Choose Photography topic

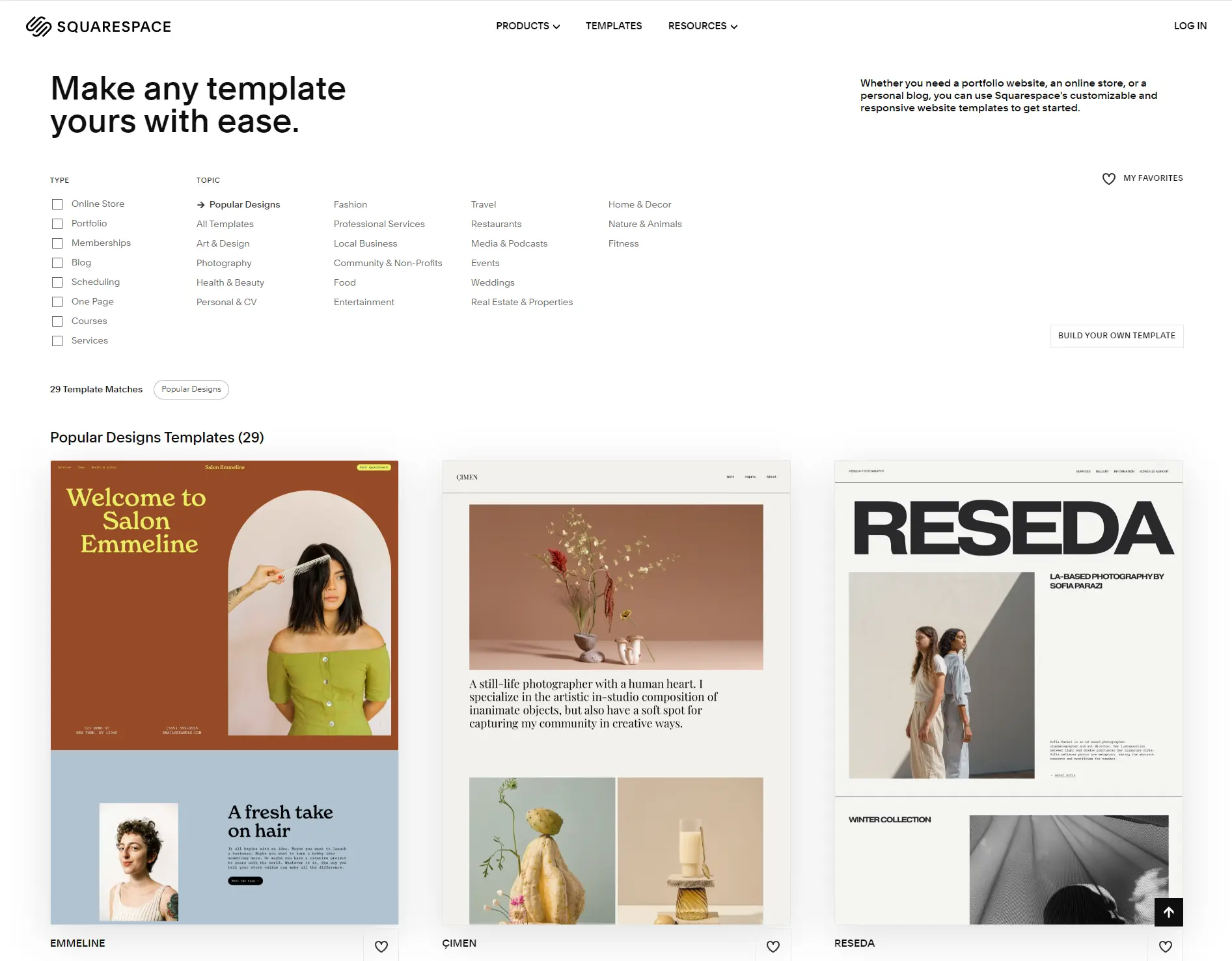224,263
